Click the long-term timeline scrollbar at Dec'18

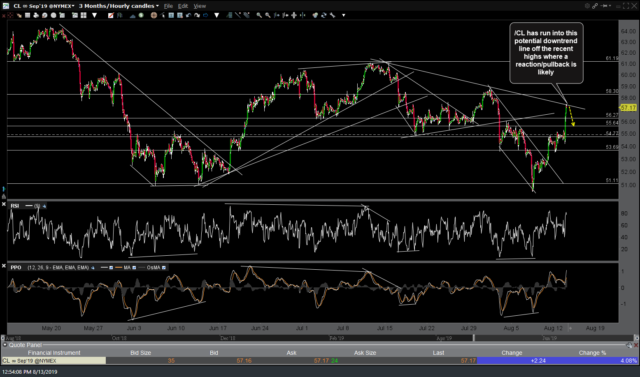point(228,338)
